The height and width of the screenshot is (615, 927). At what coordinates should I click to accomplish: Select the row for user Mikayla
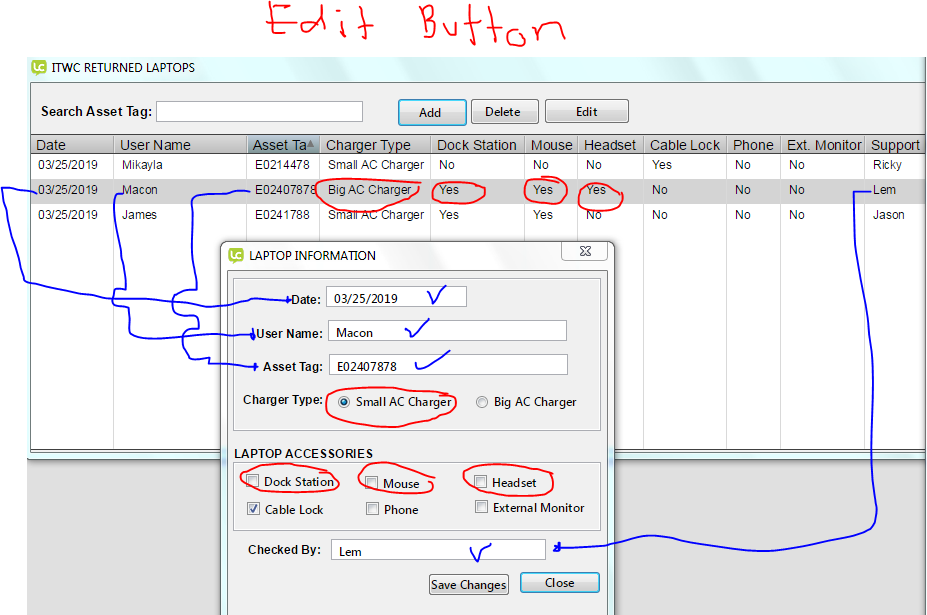(x=141, y=165)
